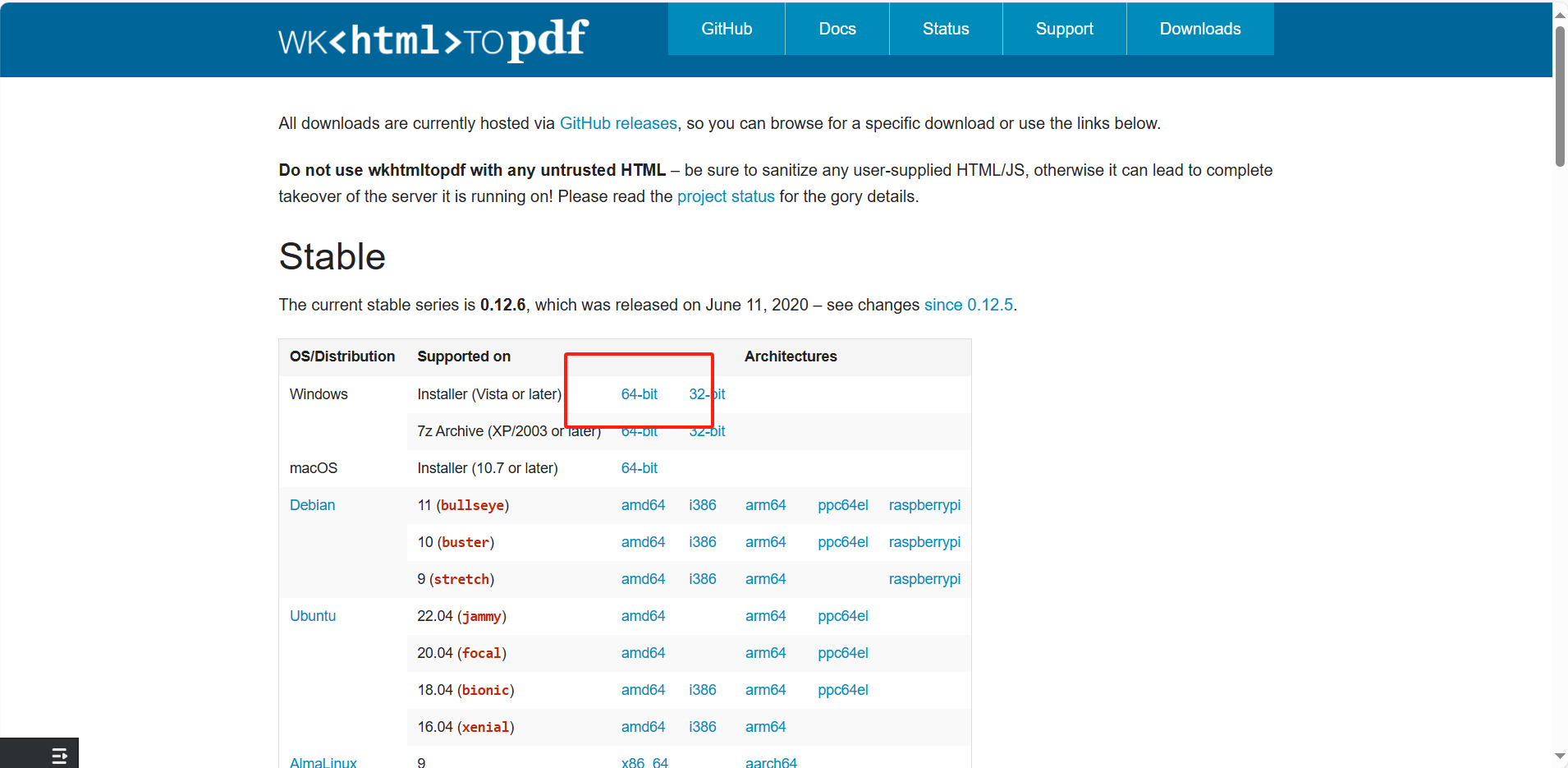This screenshot has height=768, width=1568.
Task: Download Debian 11 bullseye arm64
Action: (765, 505)
